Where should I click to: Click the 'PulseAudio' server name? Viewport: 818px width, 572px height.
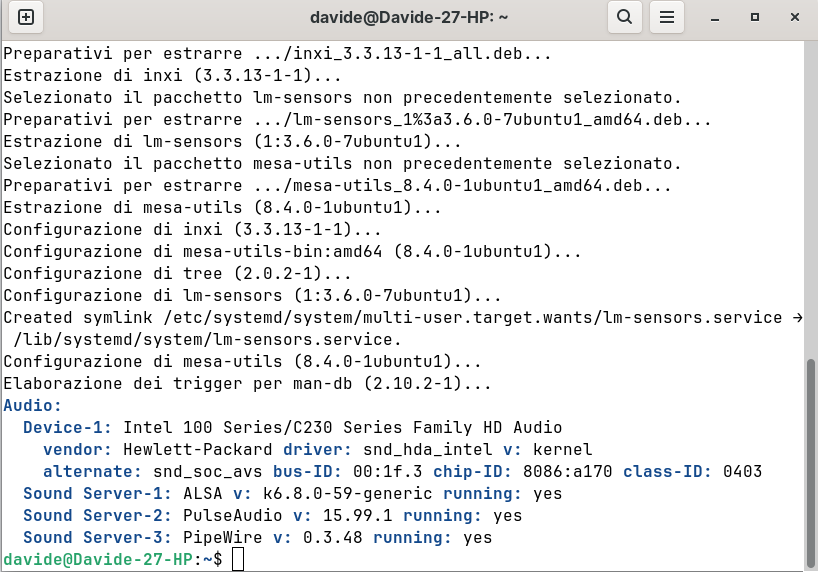pyautogui.click(x=232, y=515)
